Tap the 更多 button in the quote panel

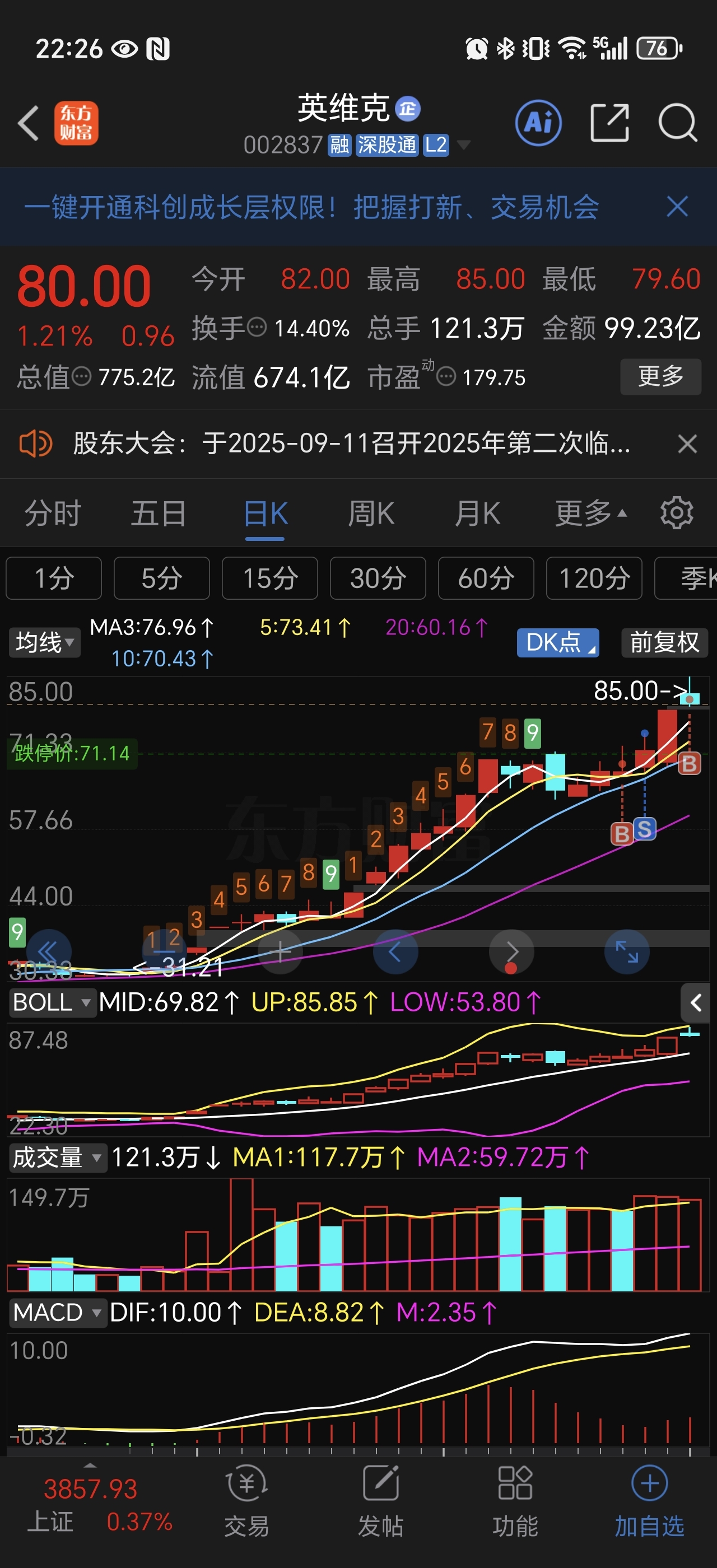point(660,377)
